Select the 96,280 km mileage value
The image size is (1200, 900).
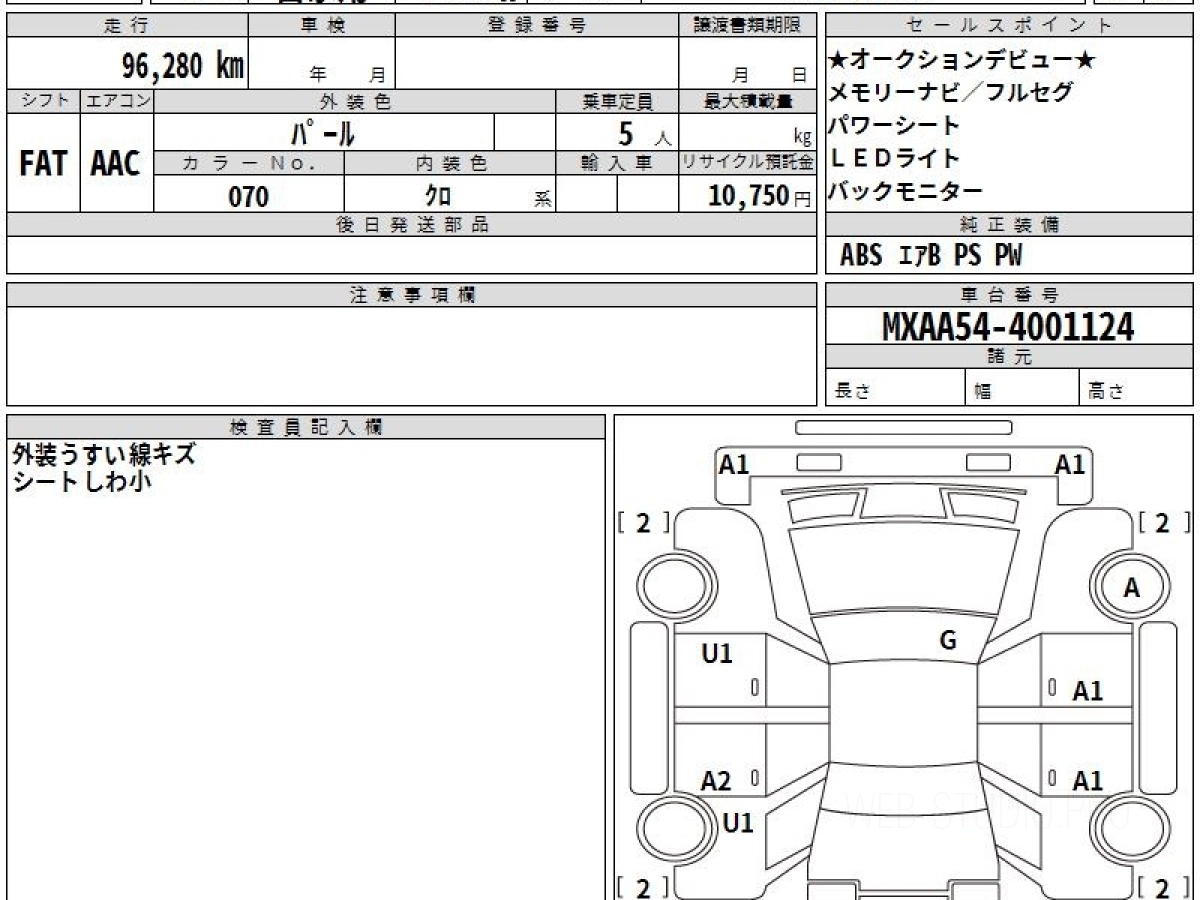pos(183,66)
